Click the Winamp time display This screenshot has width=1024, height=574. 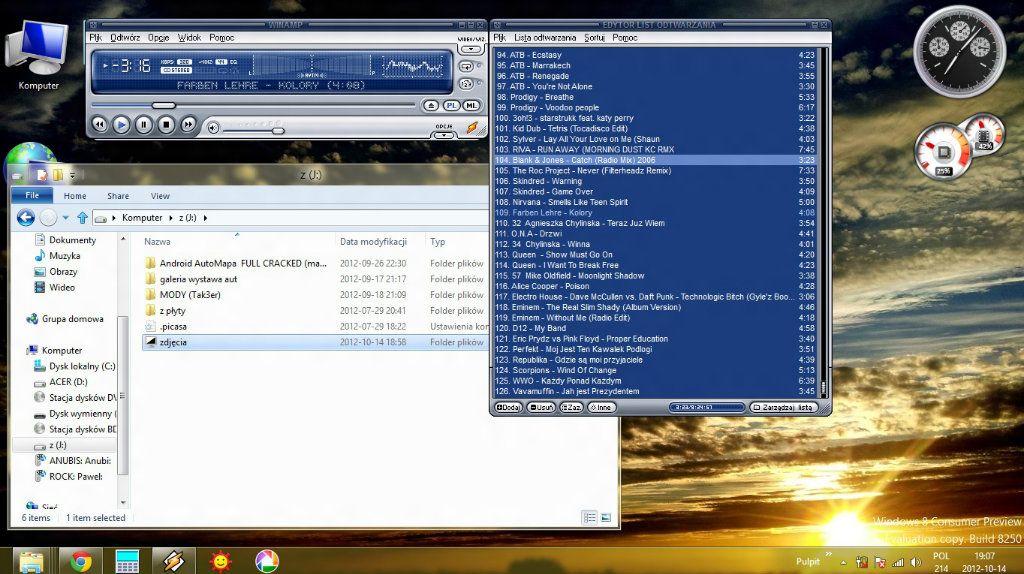point(131,65)
